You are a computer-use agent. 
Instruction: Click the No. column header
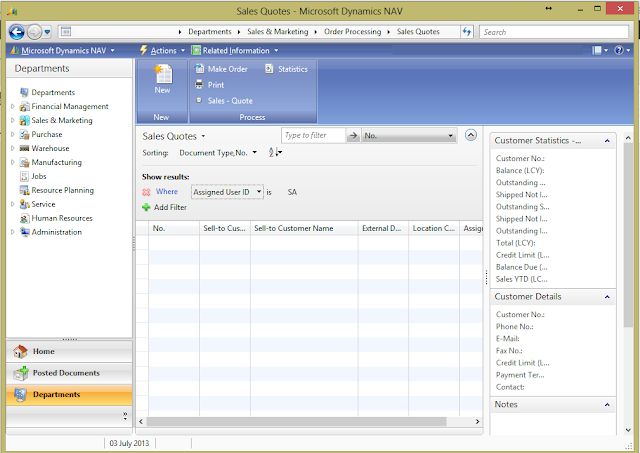pyautogui.click(x=174, y=229)
